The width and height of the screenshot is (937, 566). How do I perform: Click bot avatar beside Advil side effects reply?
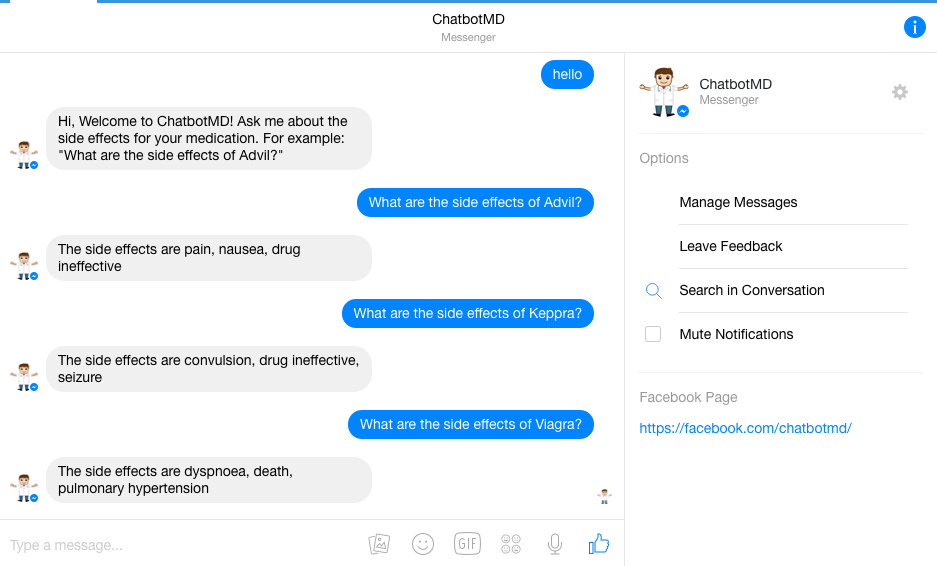(24, 267)
